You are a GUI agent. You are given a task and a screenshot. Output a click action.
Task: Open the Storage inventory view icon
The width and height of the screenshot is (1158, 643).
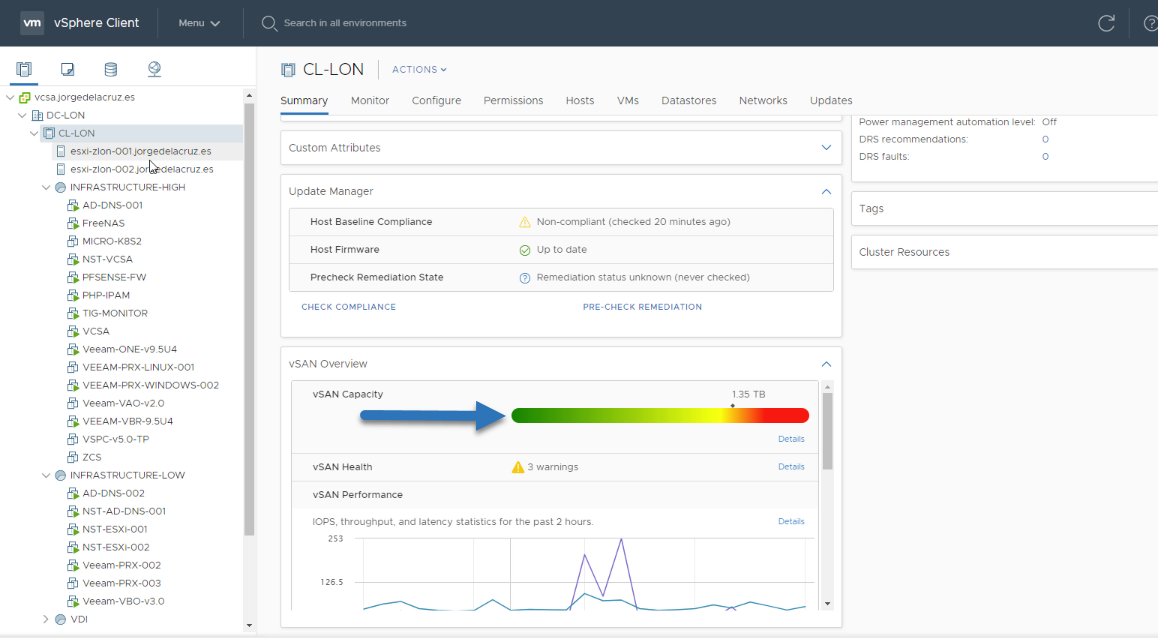click(111, 69)
